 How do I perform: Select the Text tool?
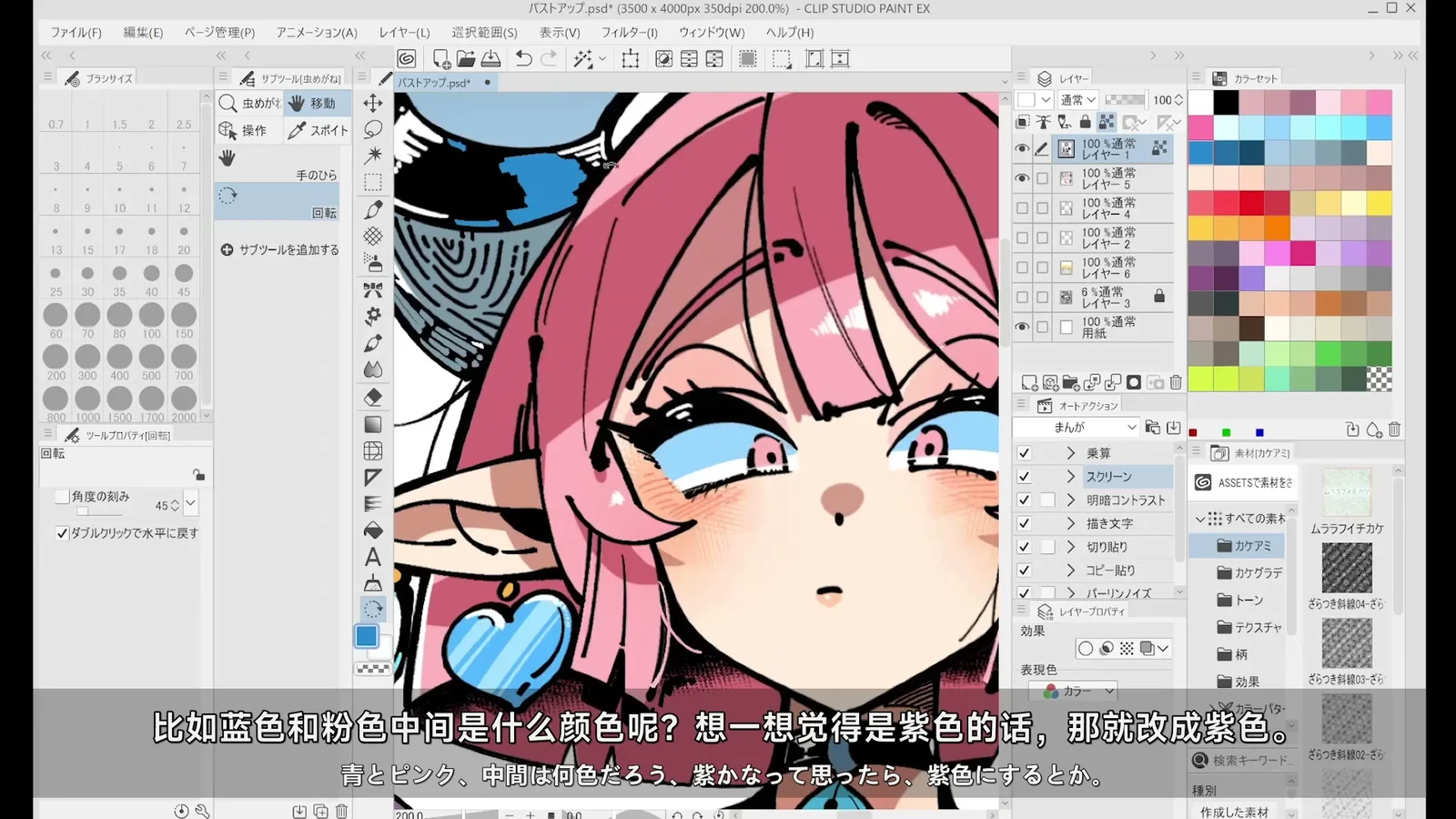click(373, 557)
